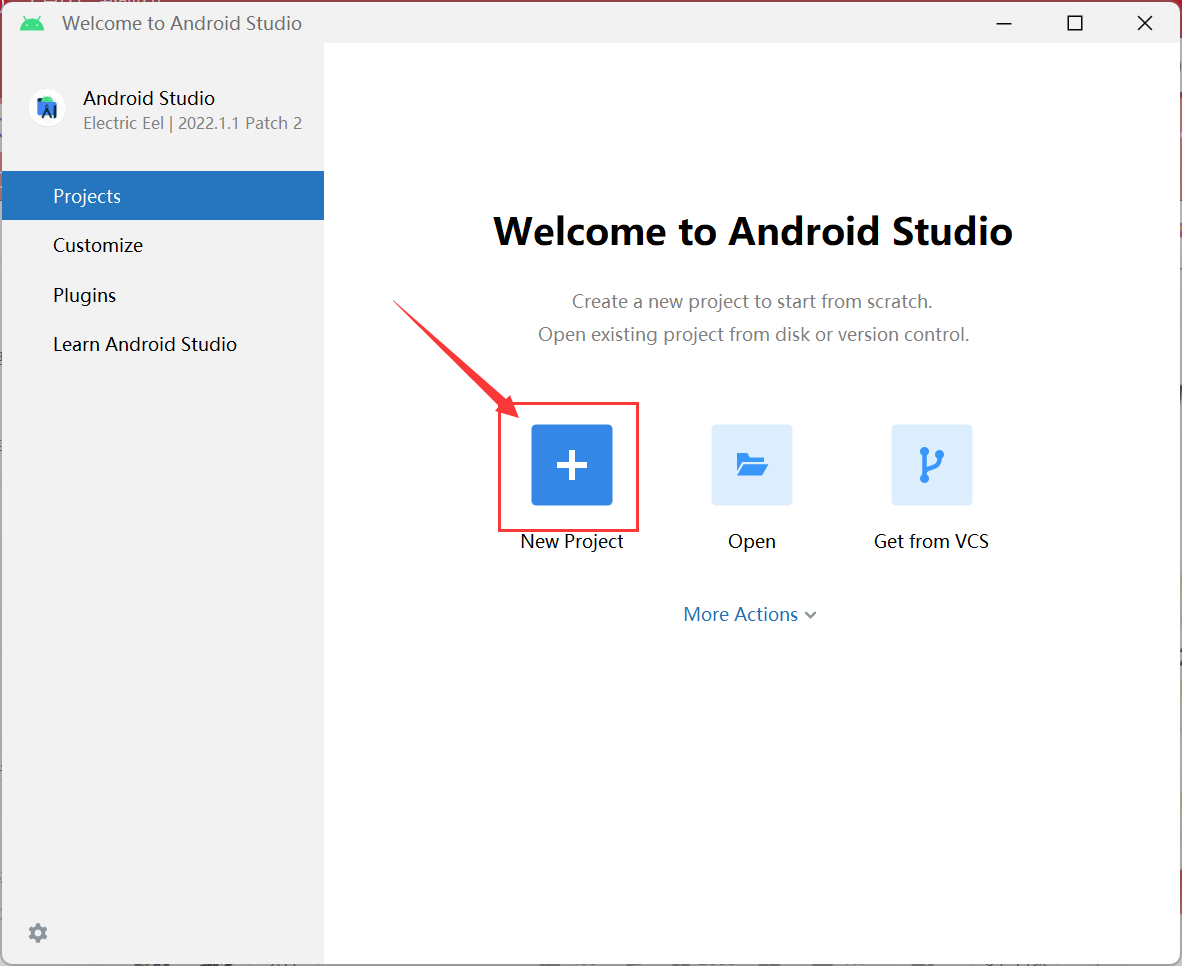Click the Android Studio name in sidebar

pyautogui.click(x=149, y=98)
